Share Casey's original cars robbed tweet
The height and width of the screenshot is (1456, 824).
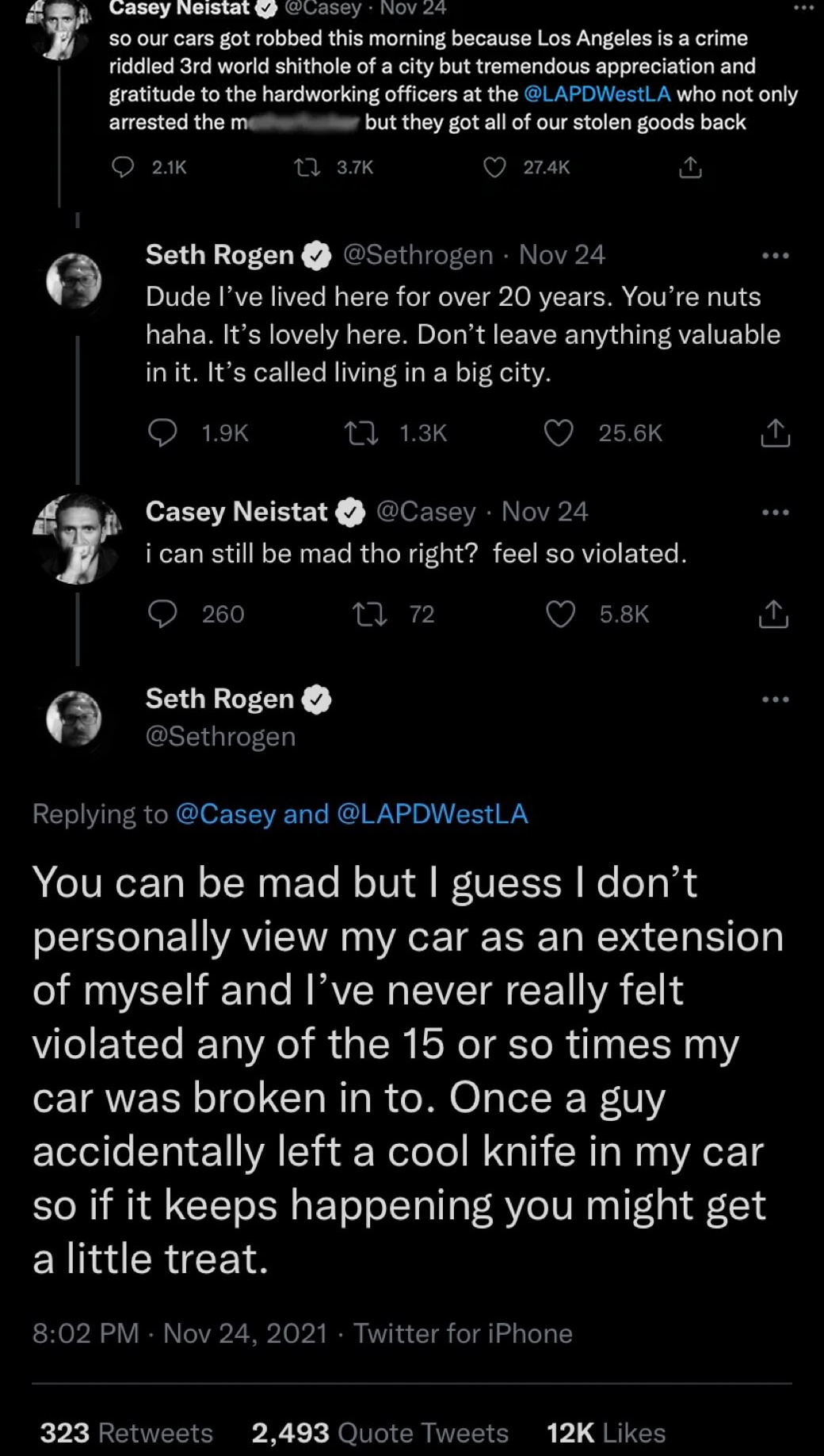click(x=690, y=167)
